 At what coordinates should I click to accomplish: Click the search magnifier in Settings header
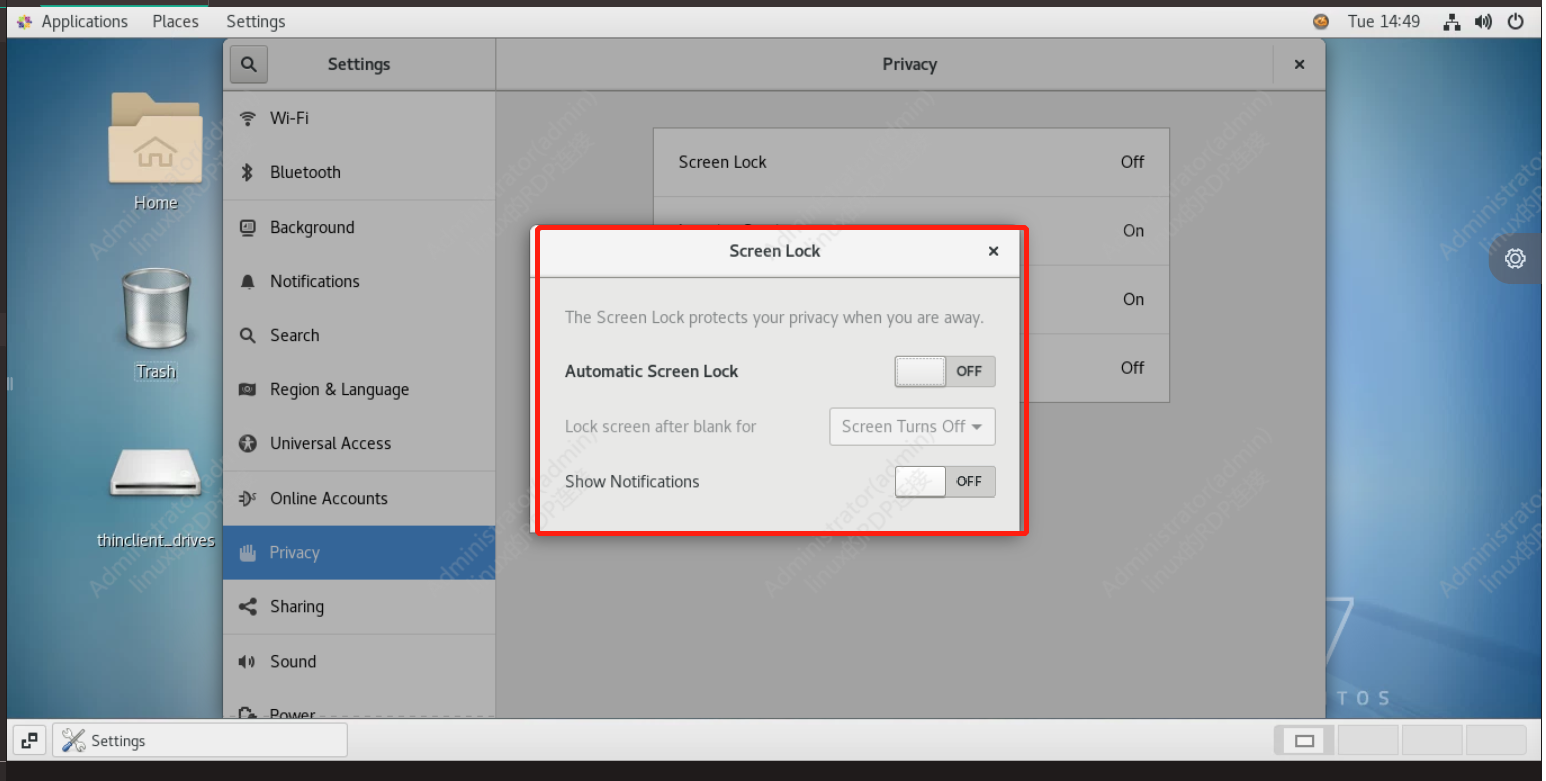(248, 63)
